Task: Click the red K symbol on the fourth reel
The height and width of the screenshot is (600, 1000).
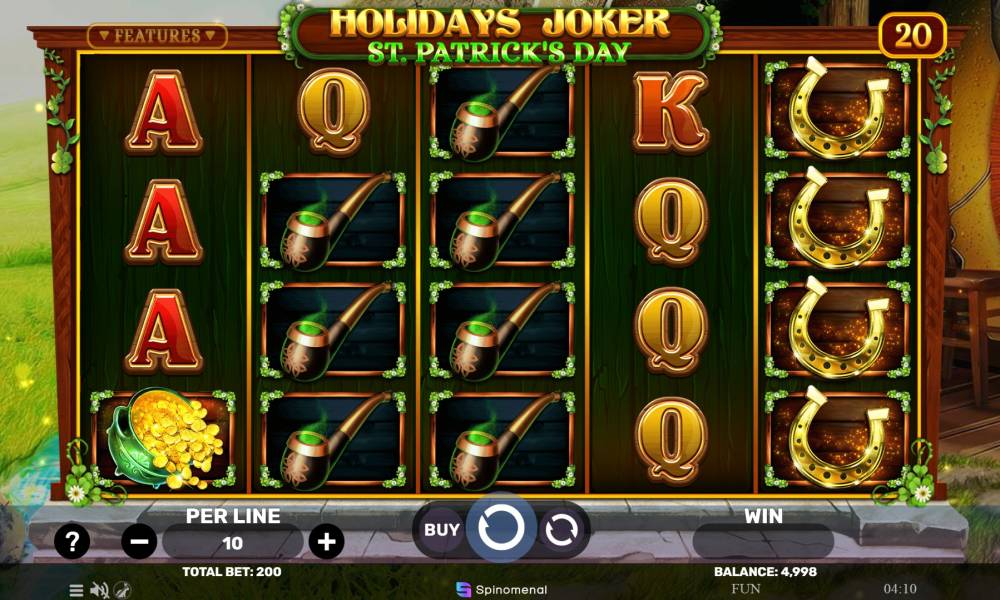Action: [670, 112]
